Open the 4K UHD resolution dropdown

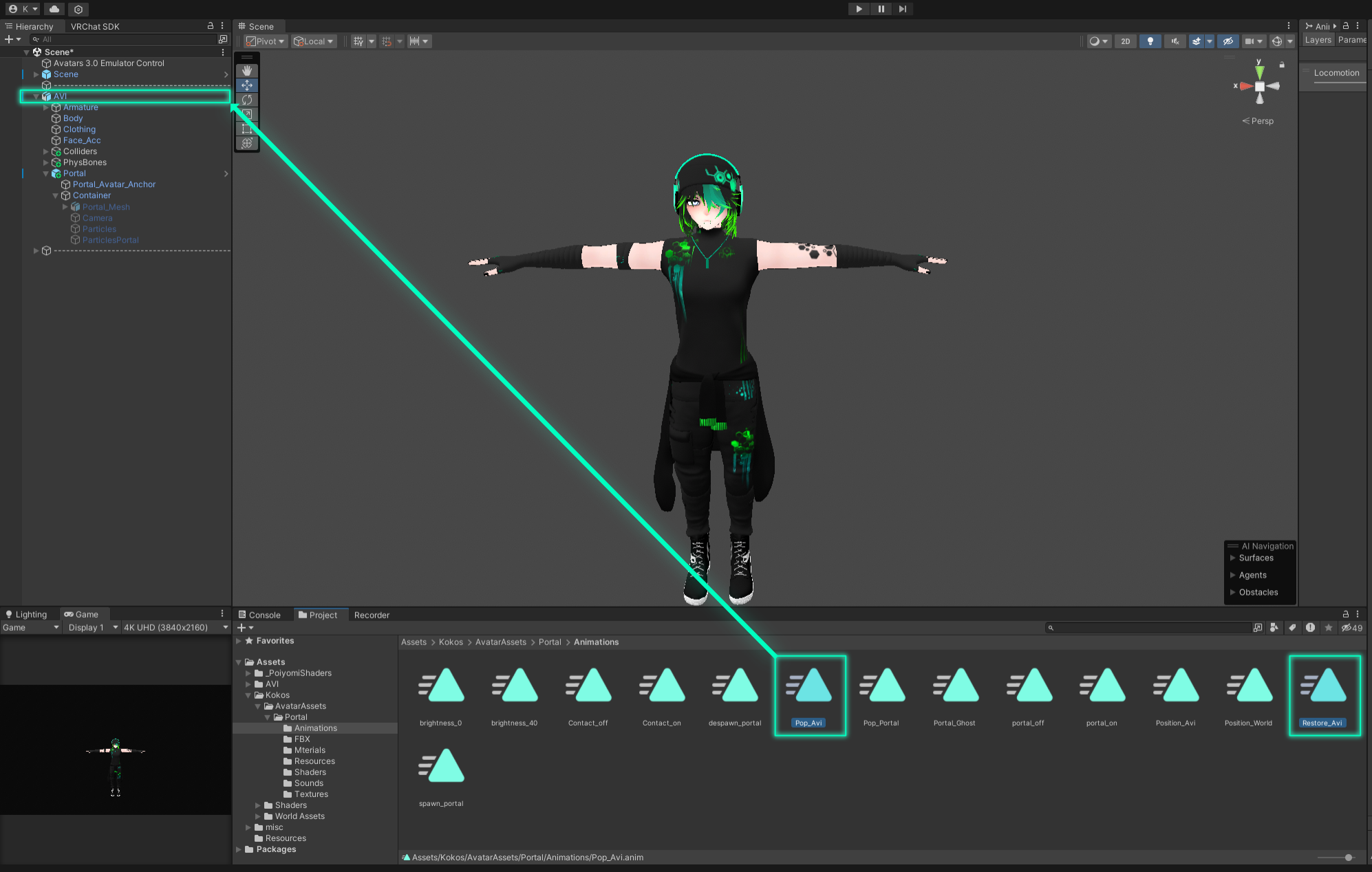tap(175, 627)
